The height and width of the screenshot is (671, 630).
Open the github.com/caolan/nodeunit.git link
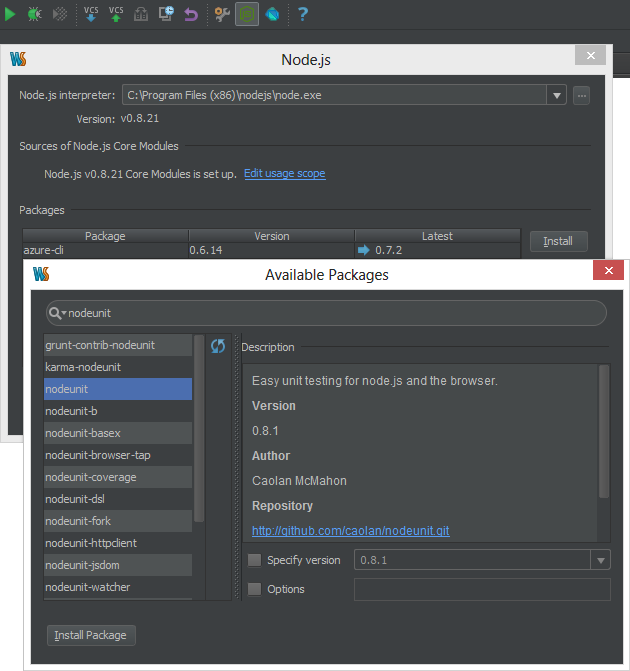tap(351, 531)
